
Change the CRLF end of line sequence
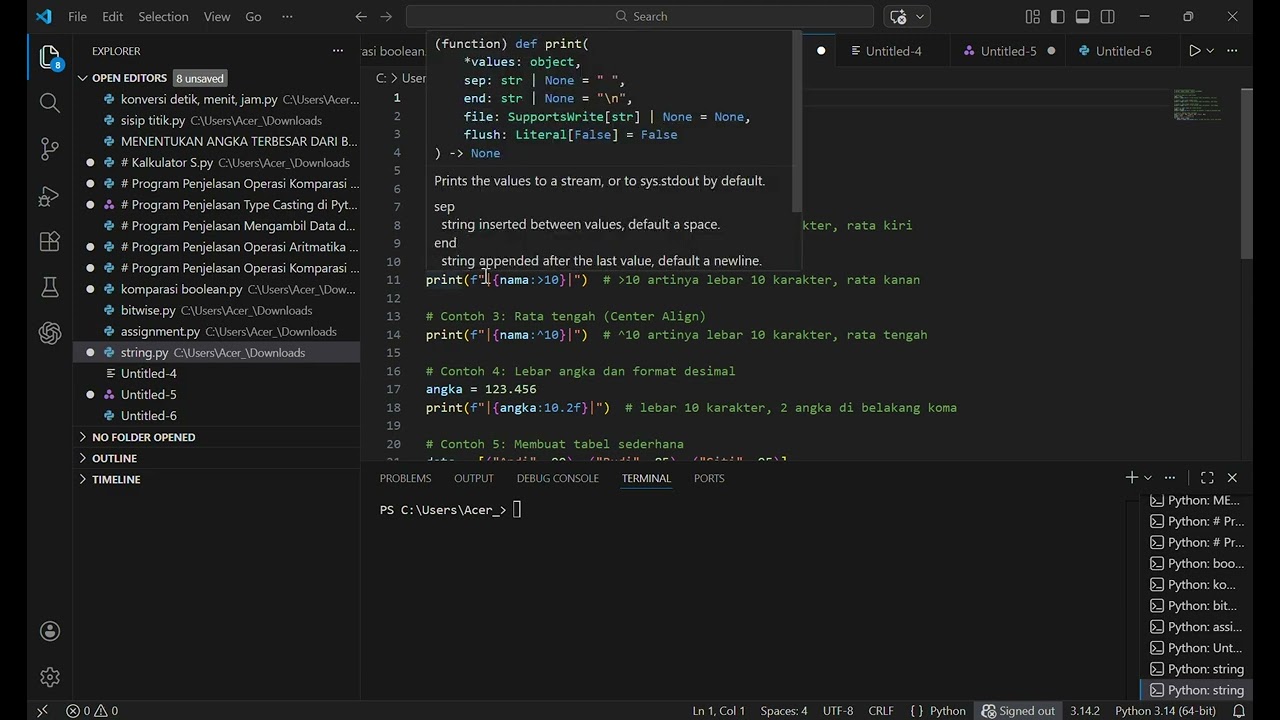(x=881, y=711)
